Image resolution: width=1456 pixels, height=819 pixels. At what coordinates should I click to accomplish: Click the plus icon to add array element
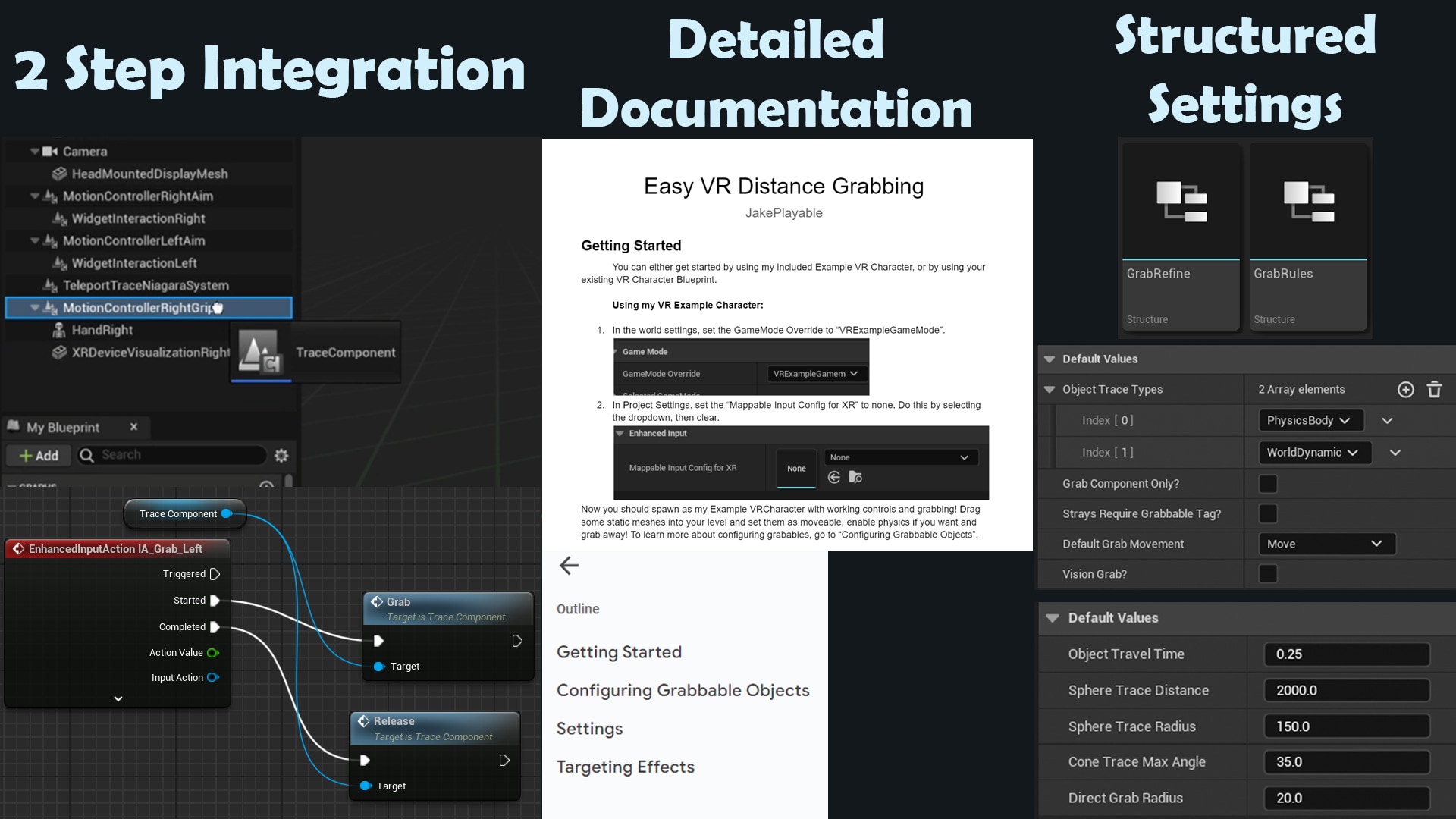point(1405,389)
